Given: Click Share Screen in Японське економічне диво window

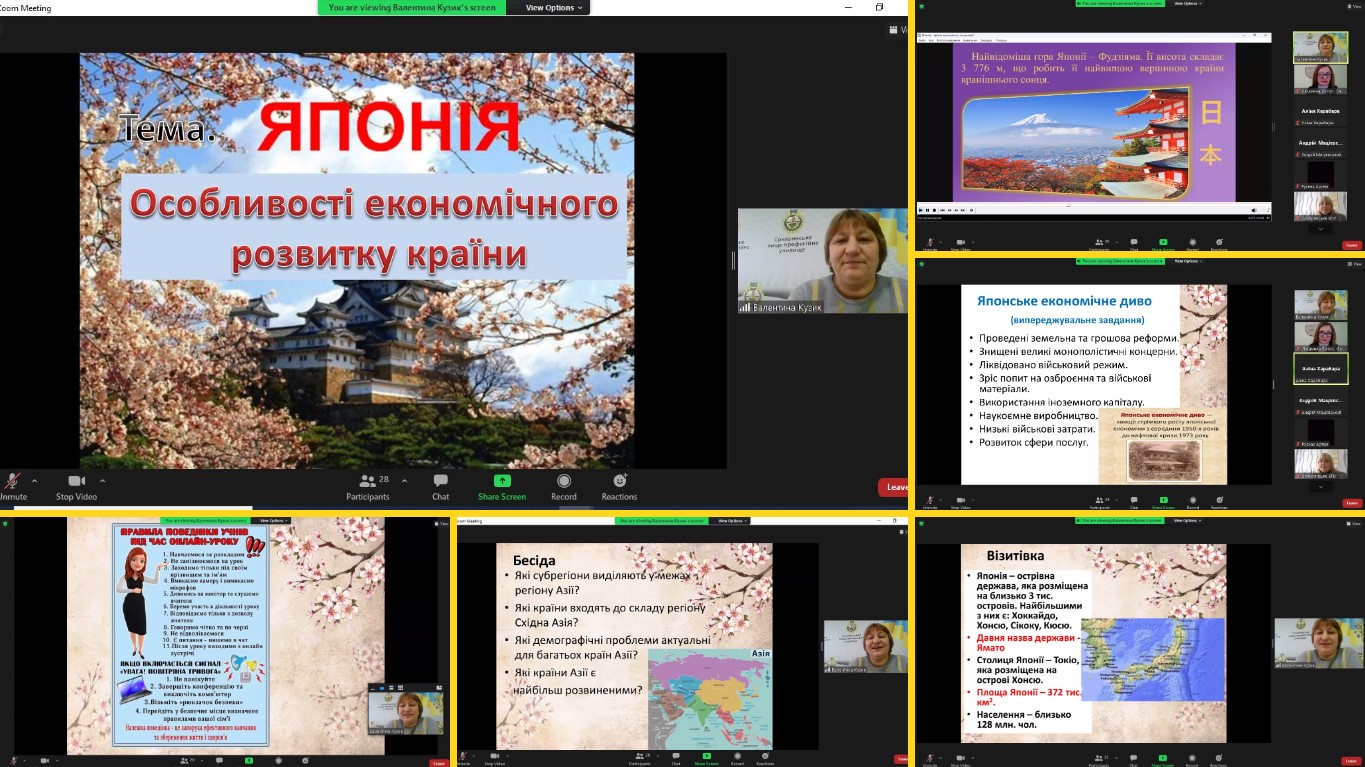Looking at the screenshot, I should pyautogui.click(x=1163, y=501).
